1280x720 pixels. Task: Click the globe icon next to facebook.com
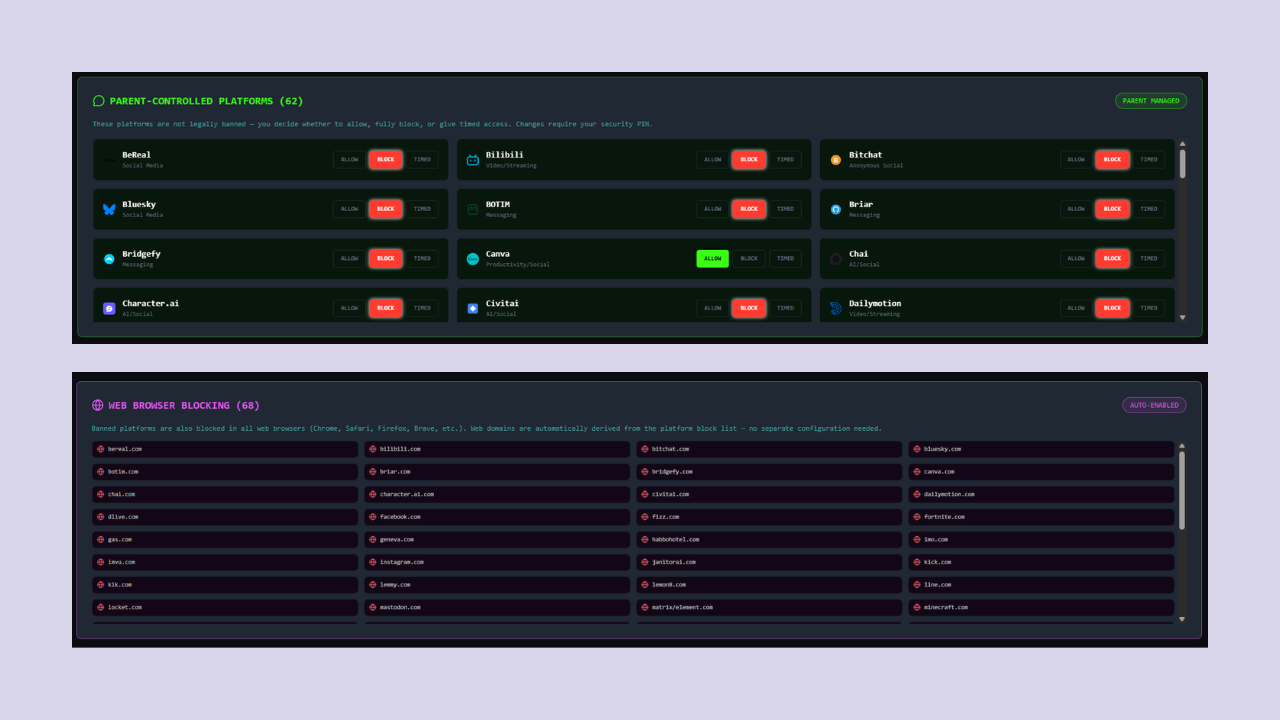point(373,517)
